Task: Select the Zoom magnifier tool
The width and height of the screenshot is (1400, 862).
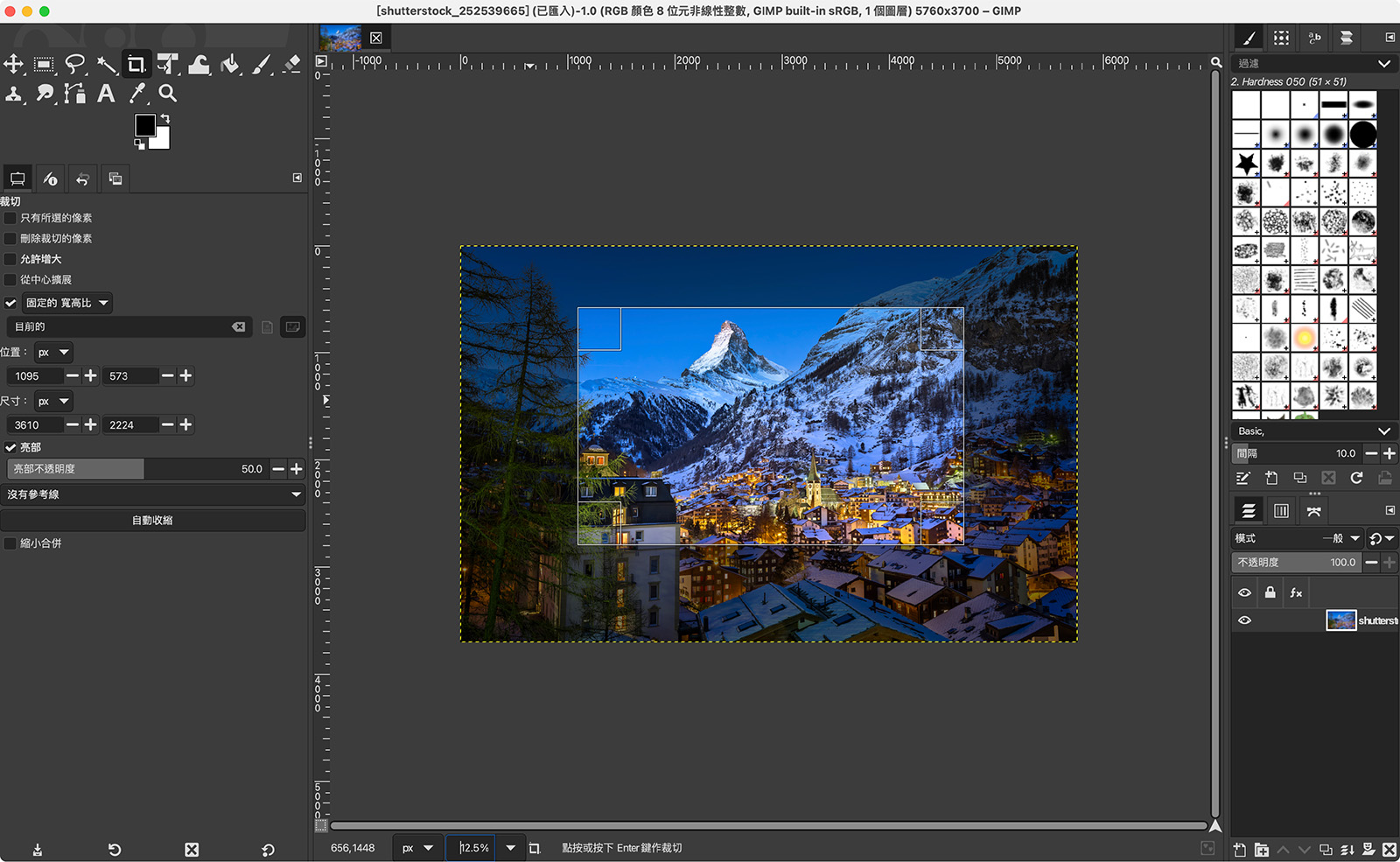Action: click(x=168, y=94)
